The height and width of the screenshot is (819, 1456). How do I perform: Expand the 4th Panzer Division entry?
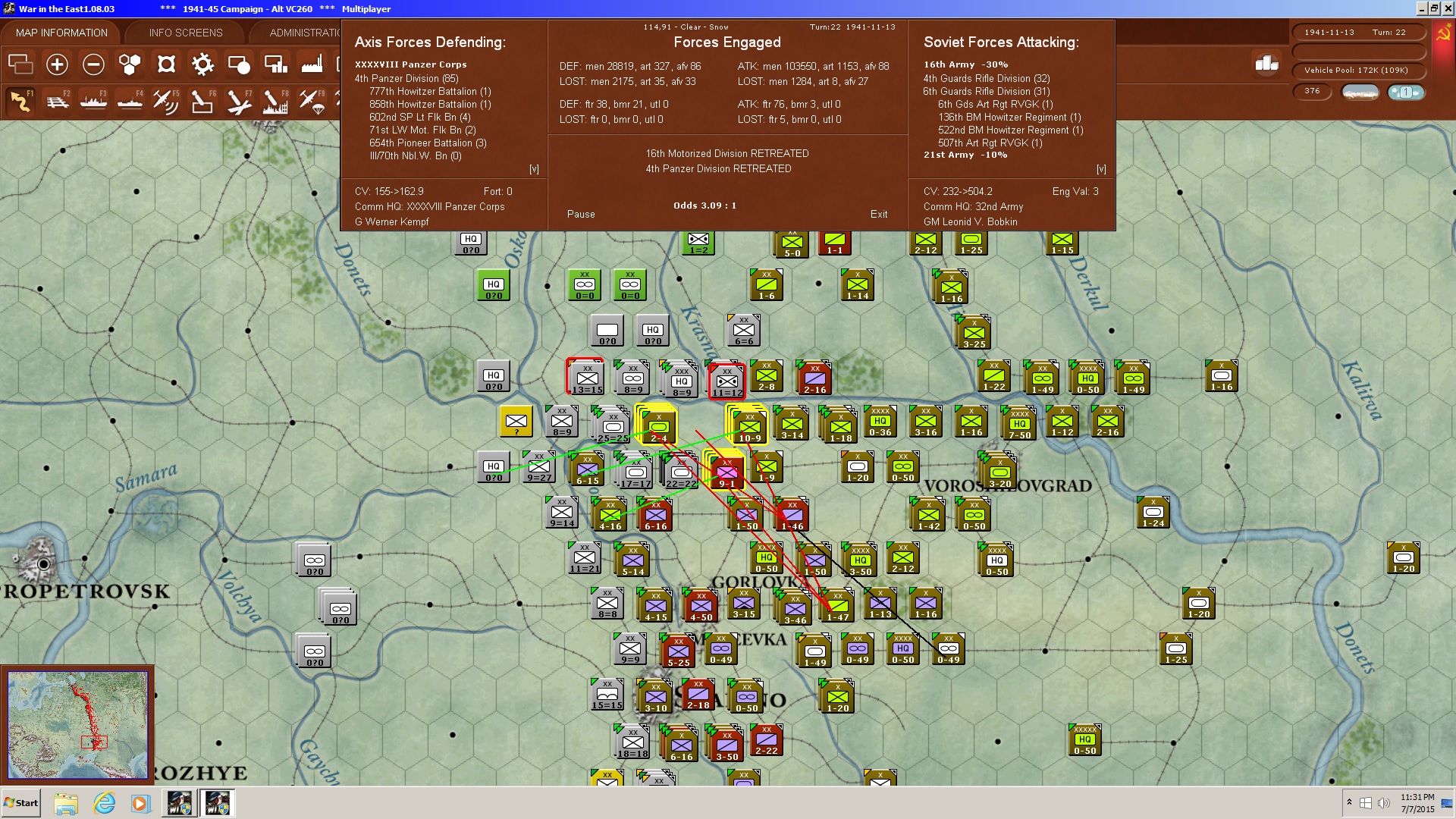(406, 78)
